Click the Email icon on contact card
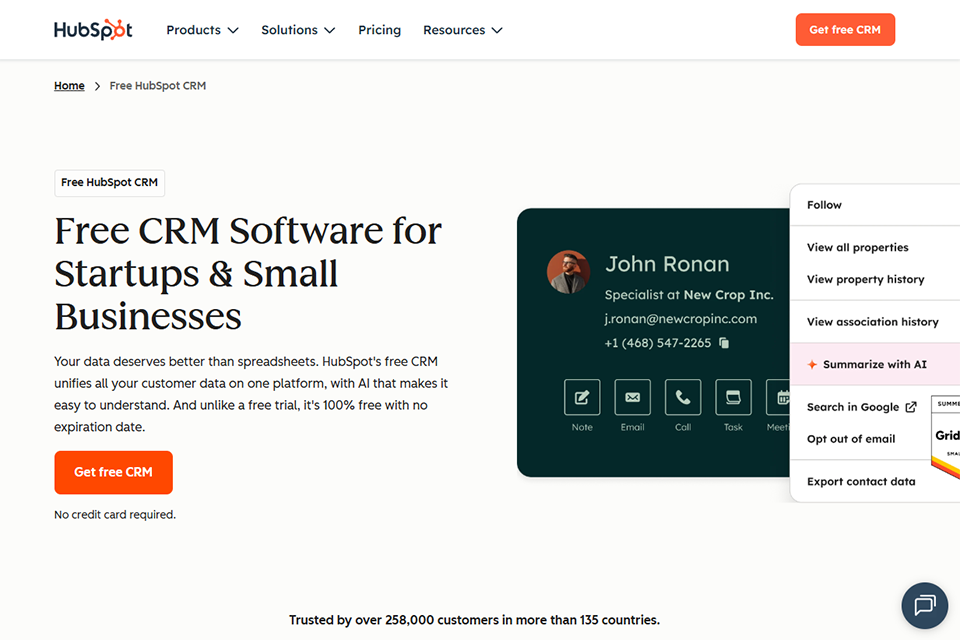Screen dimensions: 960x640 [632, 397]
